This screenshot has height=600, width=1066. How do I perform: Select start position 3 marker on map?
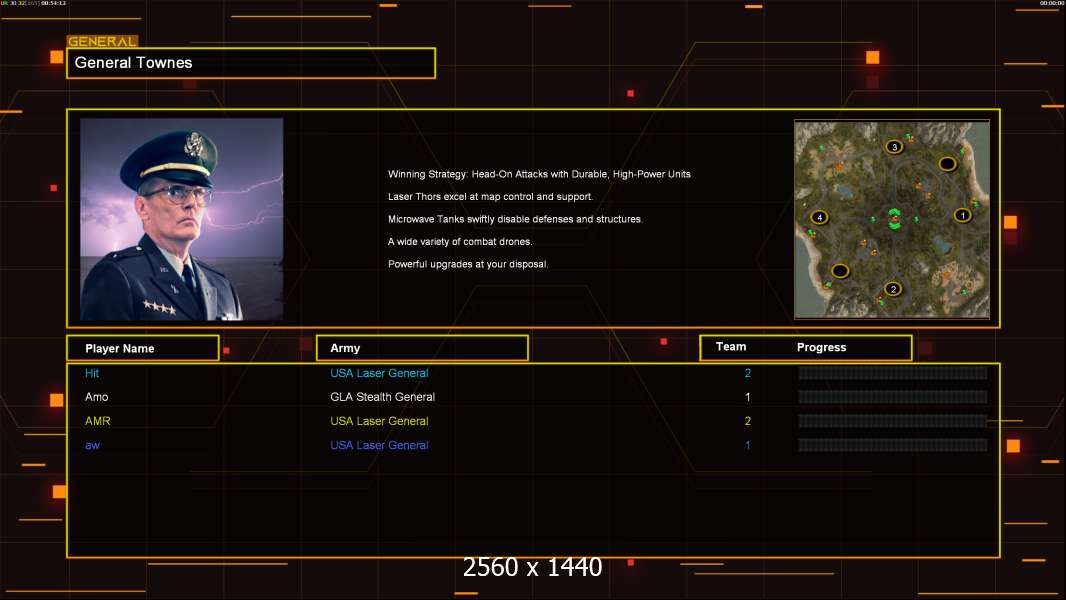click(894, 147)
